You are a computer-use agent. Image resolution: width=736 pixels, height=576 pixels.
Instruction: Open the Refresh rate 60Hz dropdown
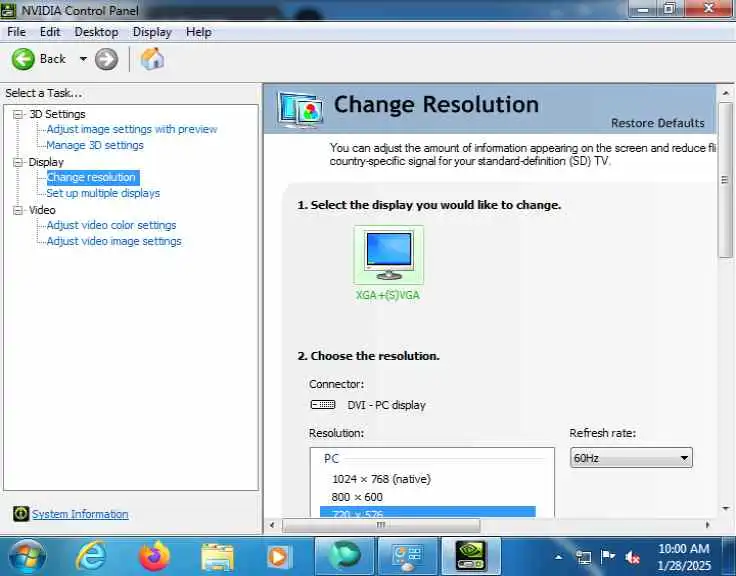pyautogui.click(x=631, y=458)
